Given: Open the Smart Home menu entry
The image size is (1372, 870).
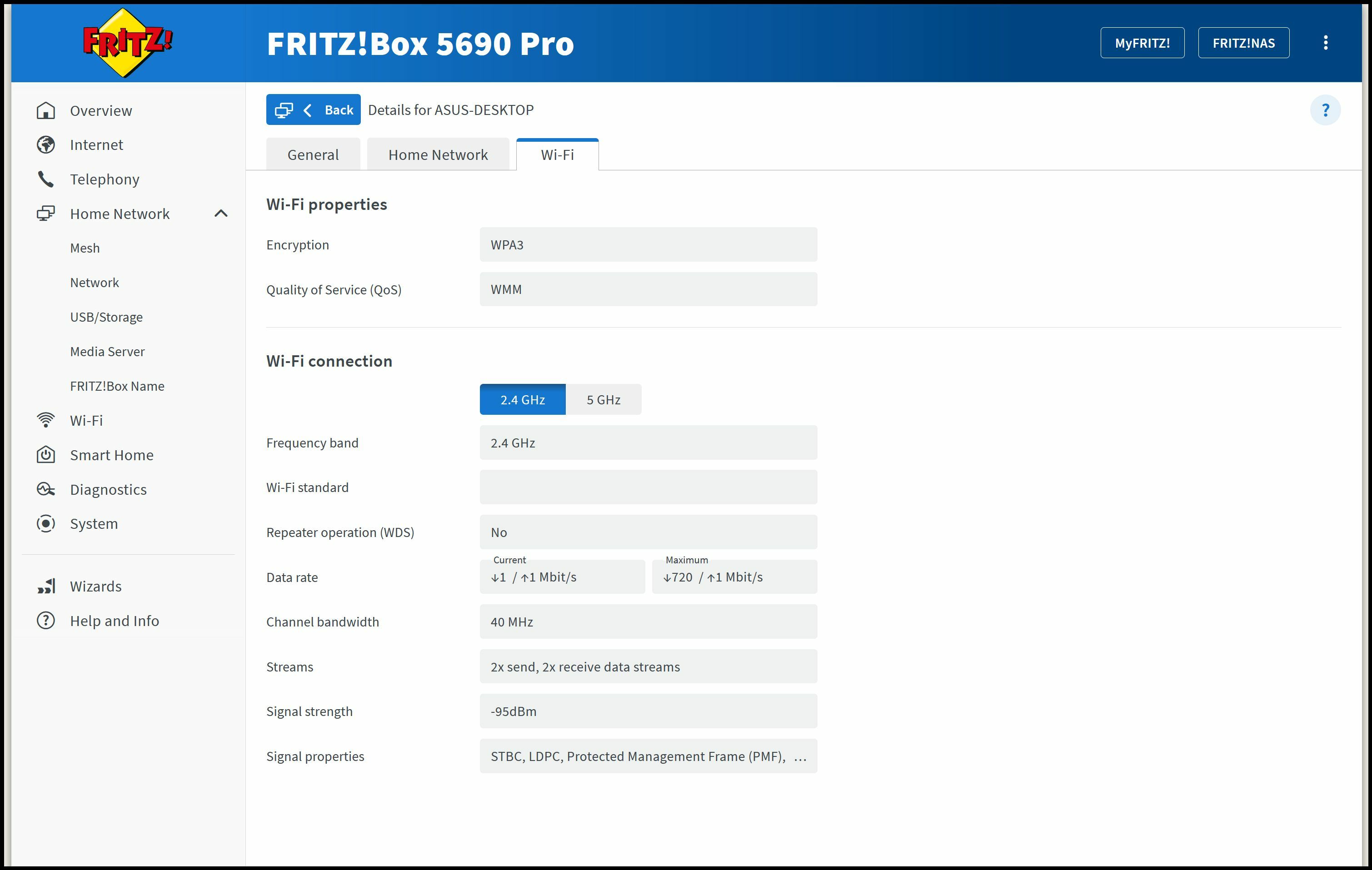Looking at the screenshot, I should click(112, 455).
